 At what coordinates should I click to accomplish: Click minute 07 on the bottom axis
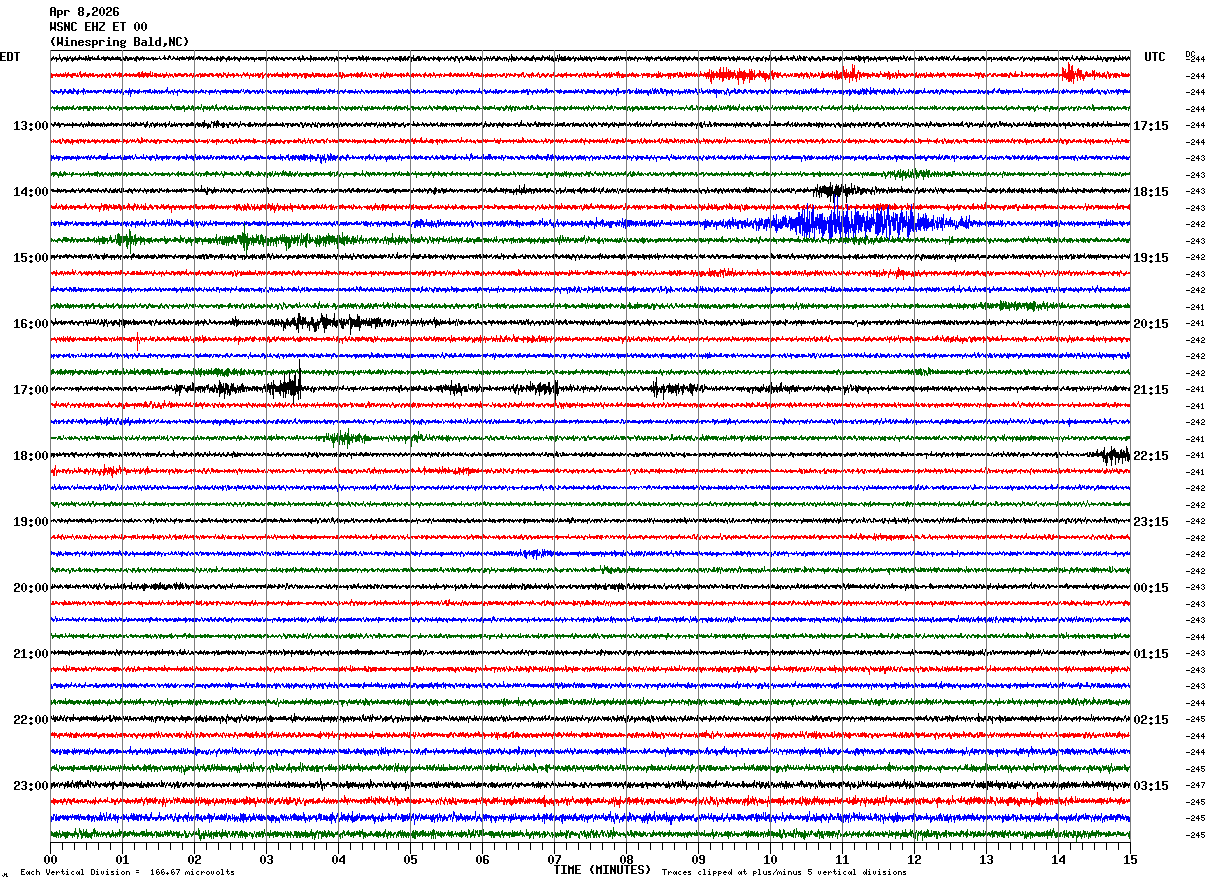click(x=554, y=859)
